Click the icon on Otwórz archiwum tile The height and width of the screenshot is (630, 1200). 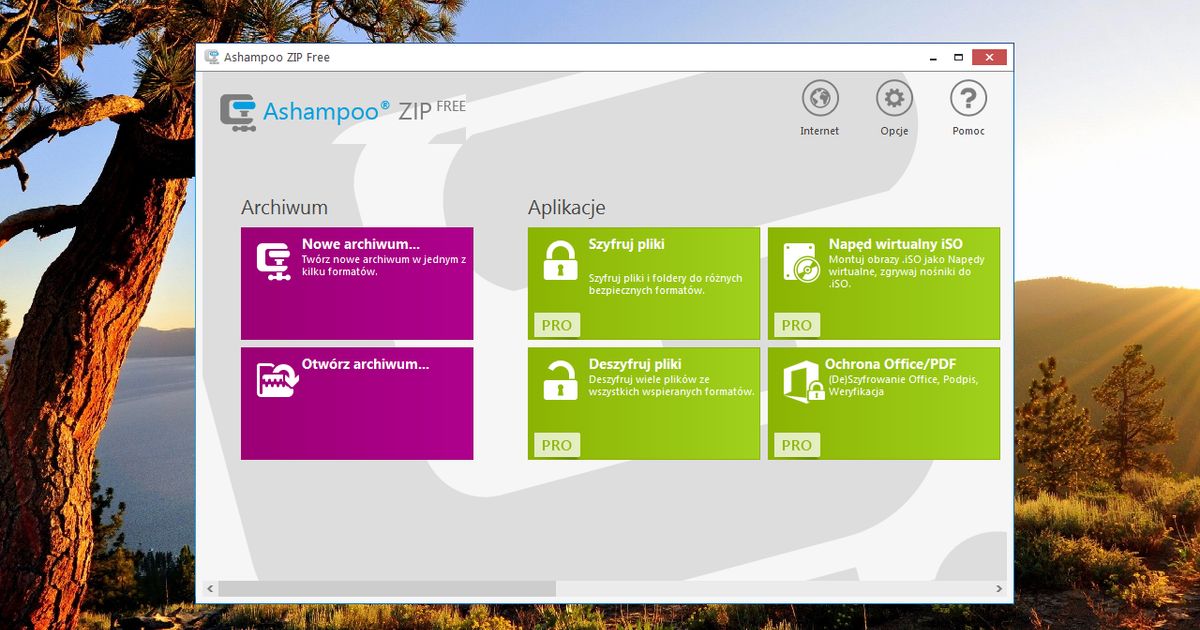tap(276, 379)
